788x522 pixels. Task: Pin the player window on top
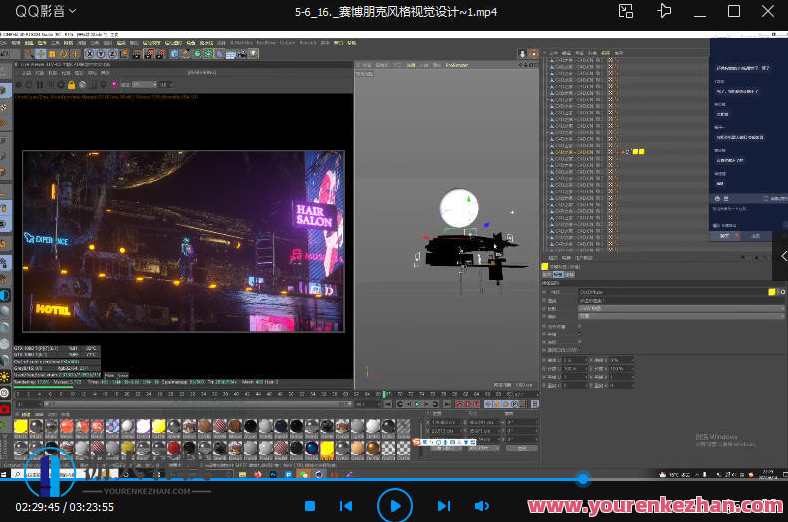pyautogui.click(x=664, y=11)
